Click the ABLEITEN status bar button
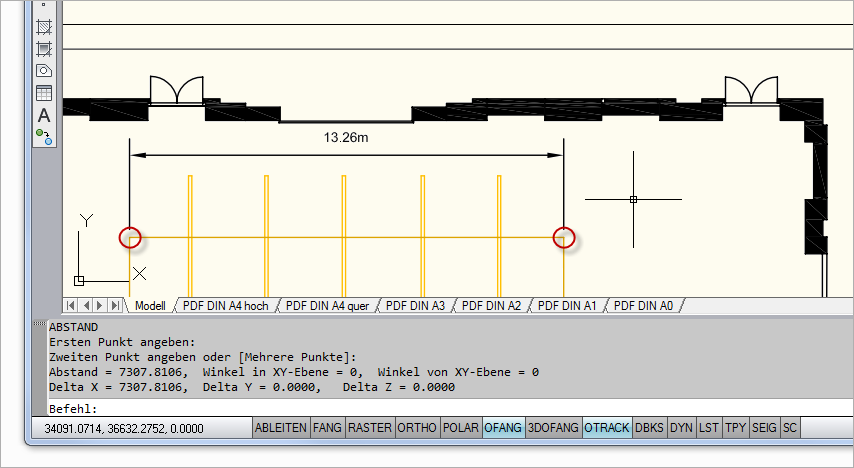Image resolution: width=854 pixels, height=468 pixels. tap(281, 428)
